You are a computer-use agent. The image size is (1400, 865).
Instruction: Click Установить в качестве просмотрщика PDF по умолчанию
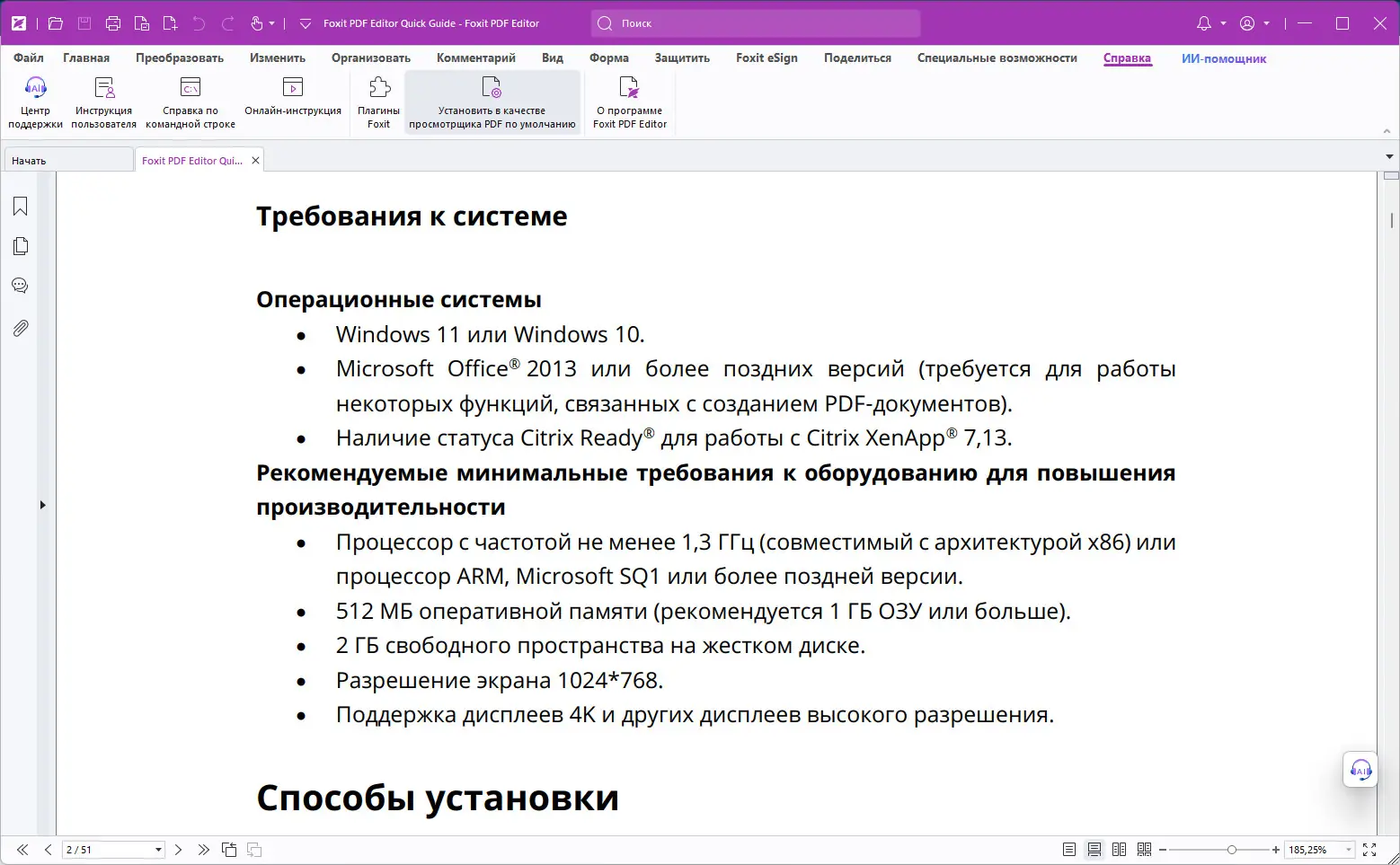492,101
